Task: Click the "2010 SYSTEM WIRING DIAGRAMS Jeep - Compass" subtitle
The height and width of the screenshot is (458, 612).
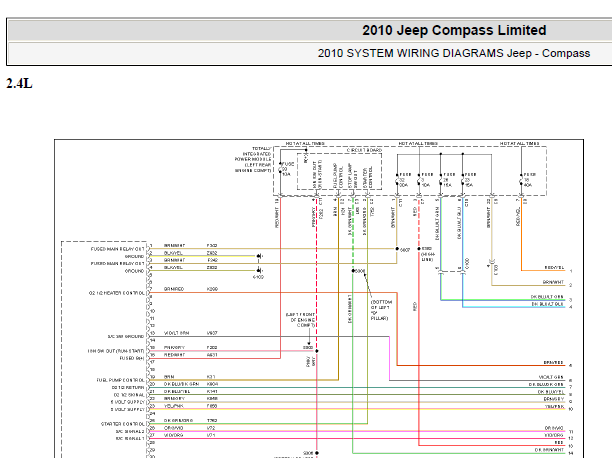Action: (x=454, y=53)
